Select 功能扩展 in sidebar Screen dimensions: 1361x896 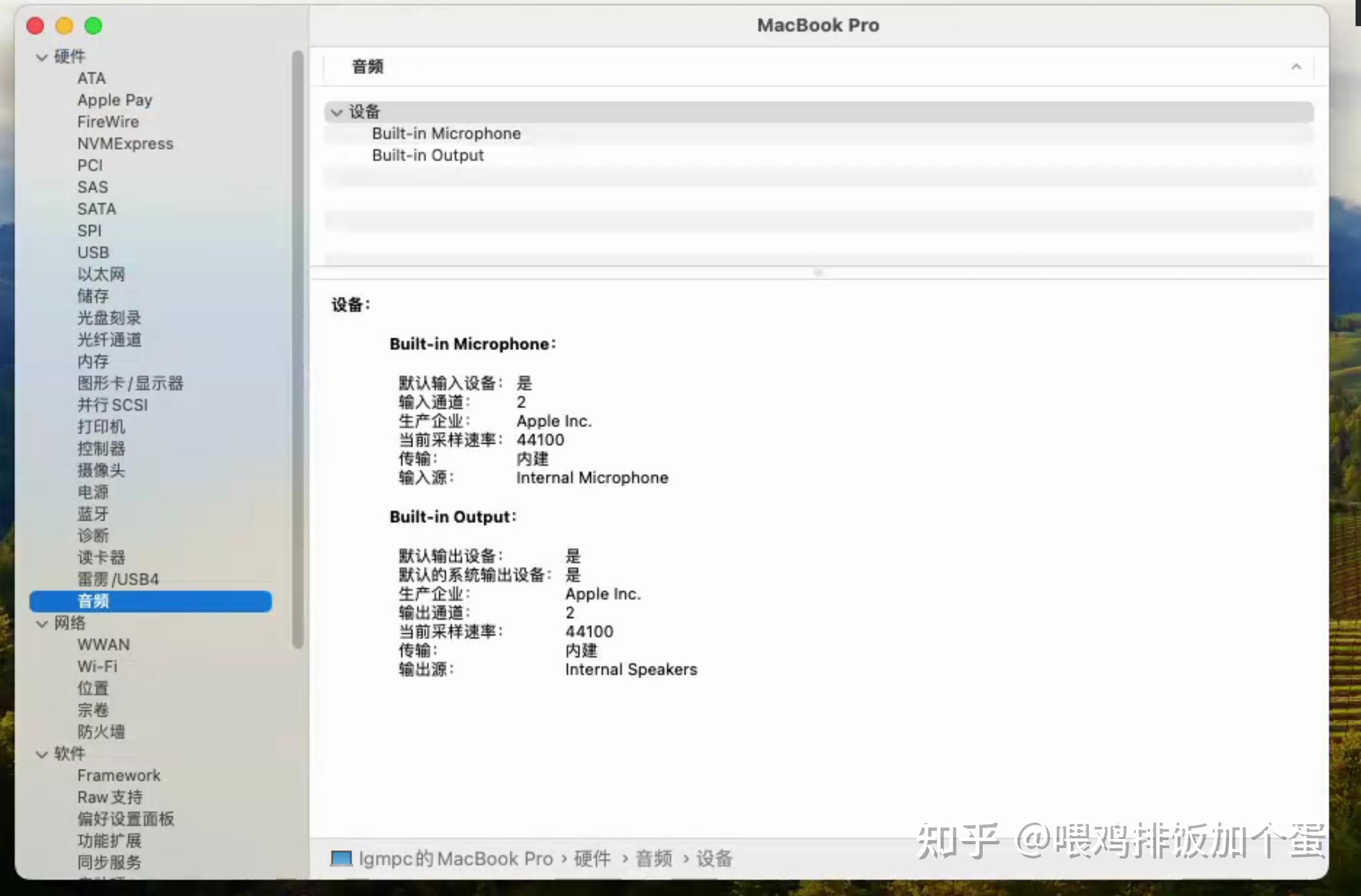point(109,840)
